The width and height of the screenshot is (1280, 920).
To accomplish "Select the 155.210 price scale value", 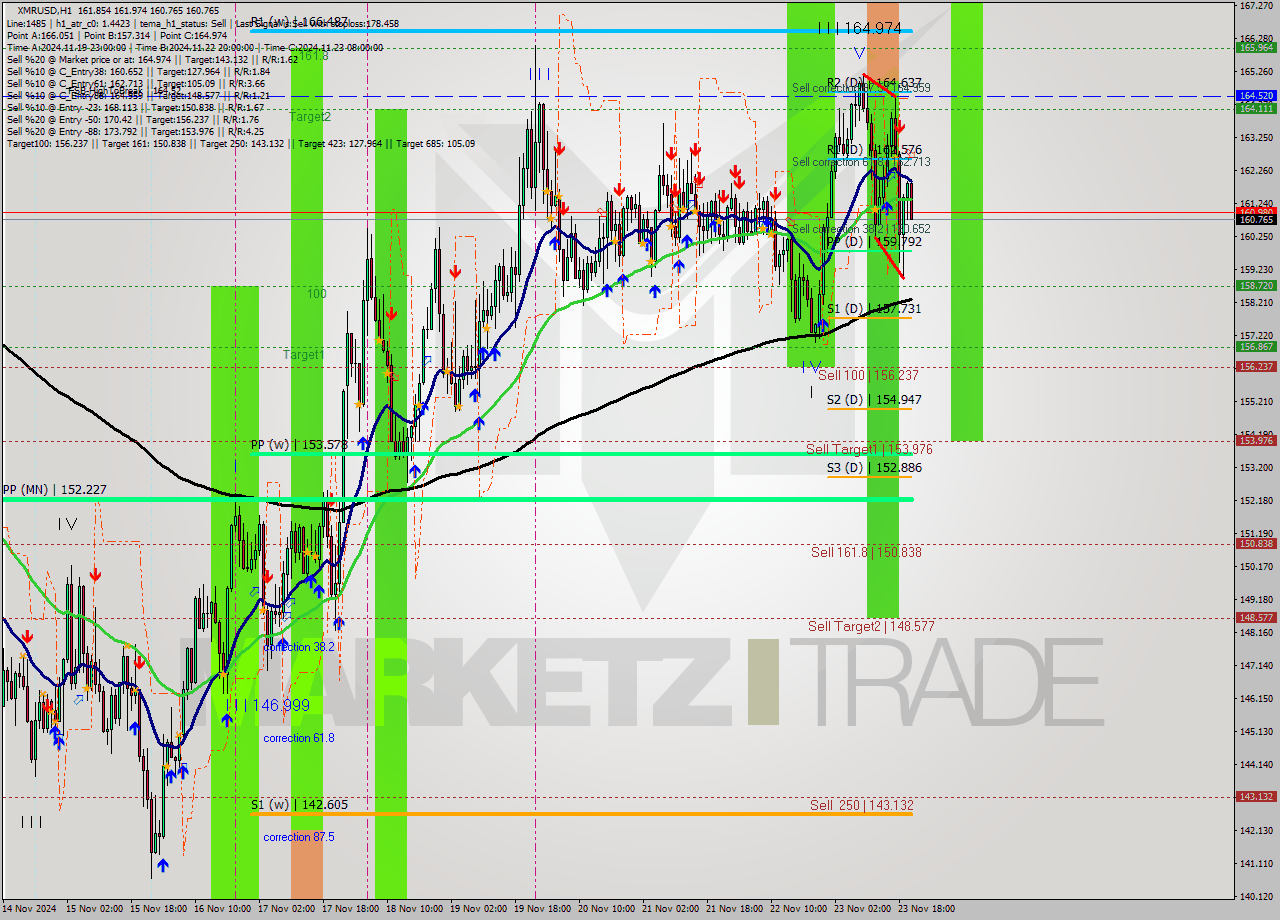I will (1256, 401).
